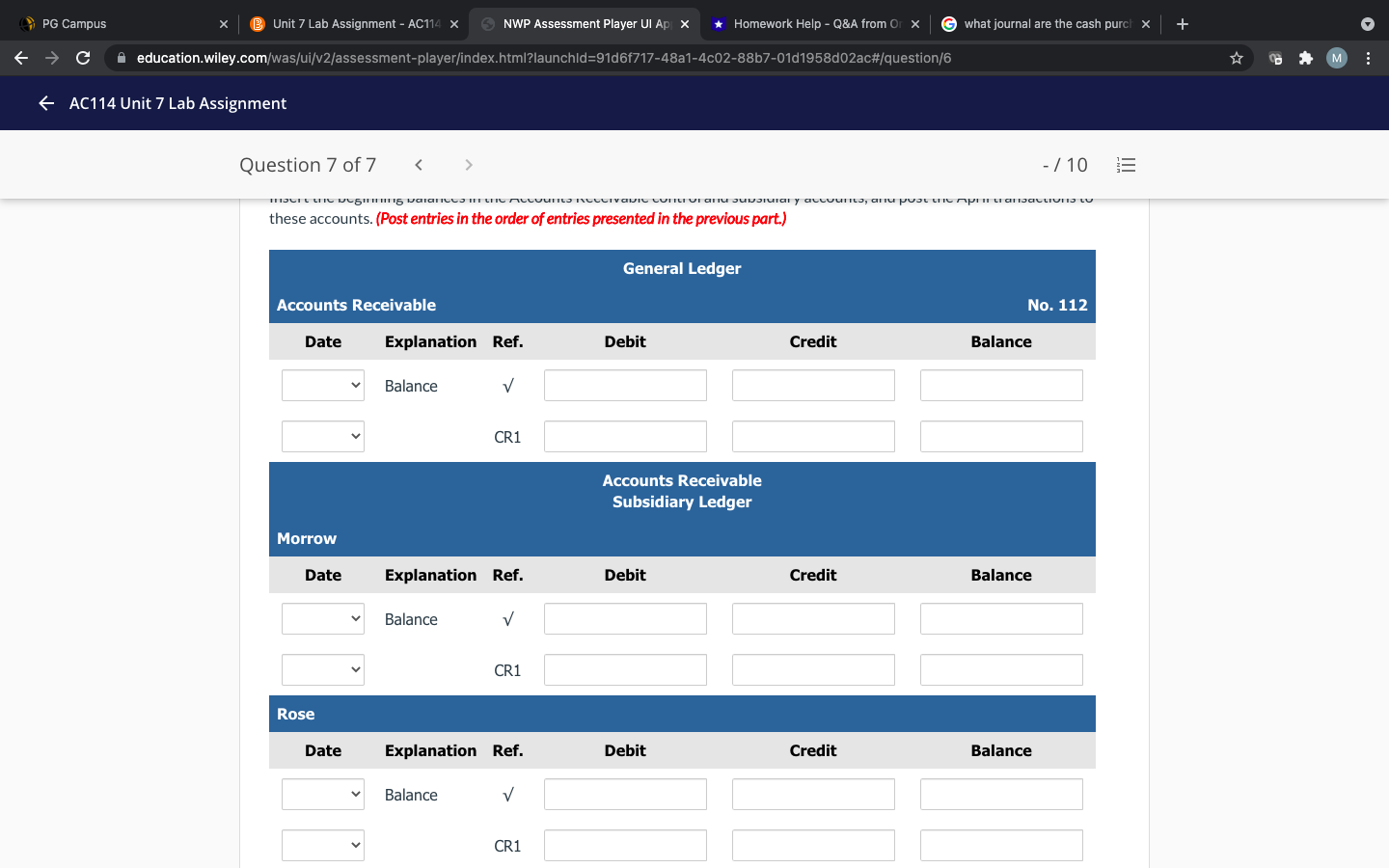This screenshot has width=1389, height=868.
Task: Click the 'Question 7 of 7' label
Action: (x=308, y=165)
